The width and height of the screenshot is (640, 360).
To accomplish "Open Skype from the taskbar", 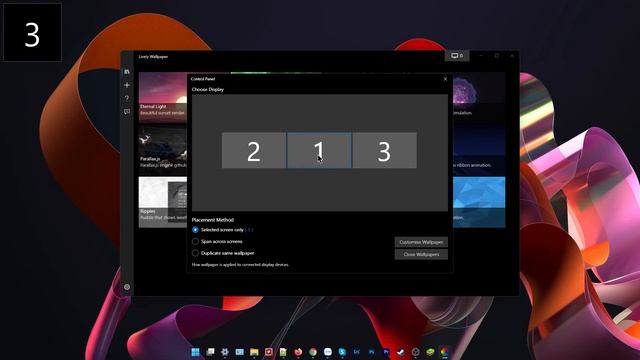I will click(x=342, y=352).
